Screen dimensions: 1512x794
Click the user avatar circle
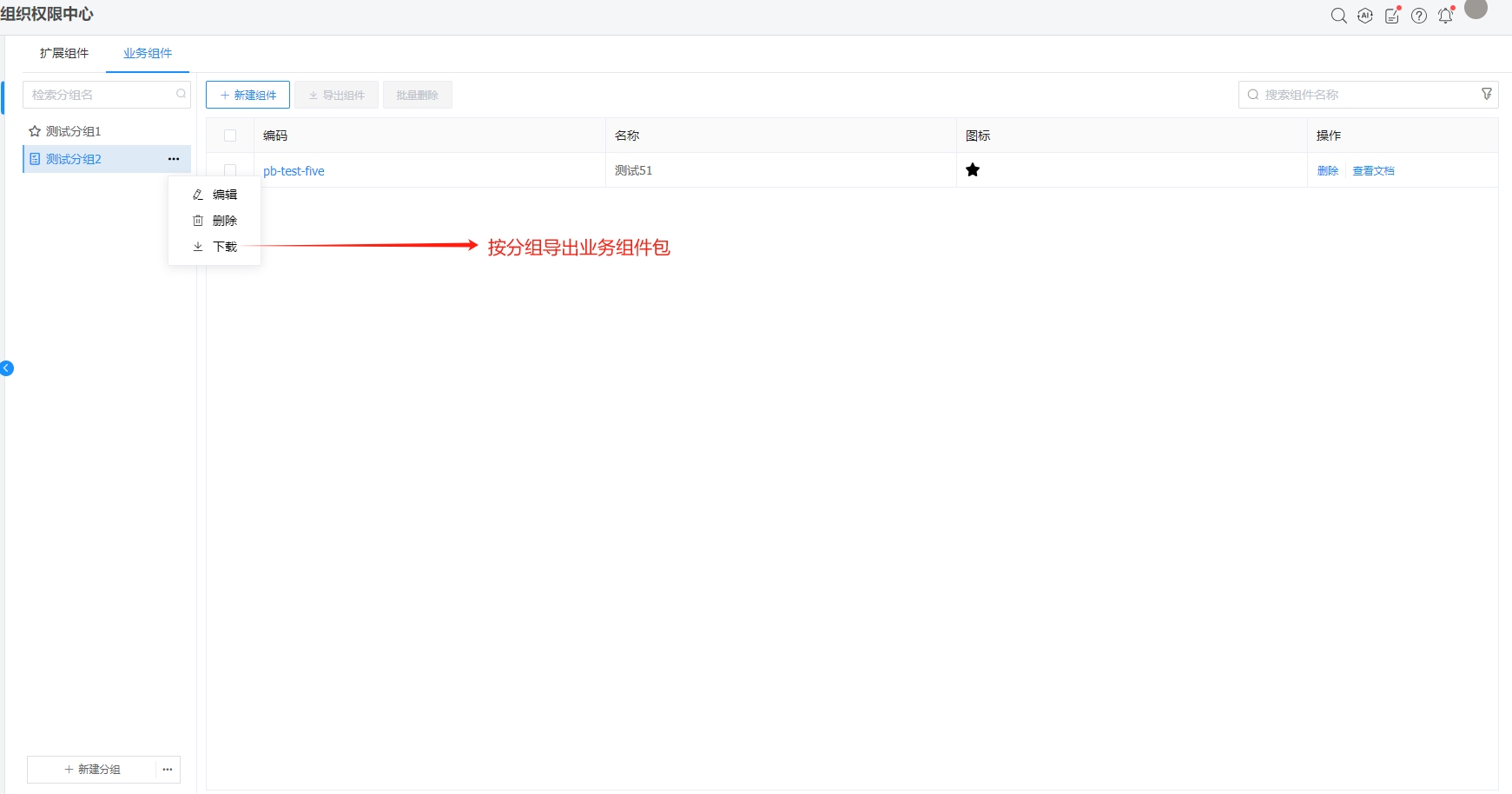[1476, 9]
